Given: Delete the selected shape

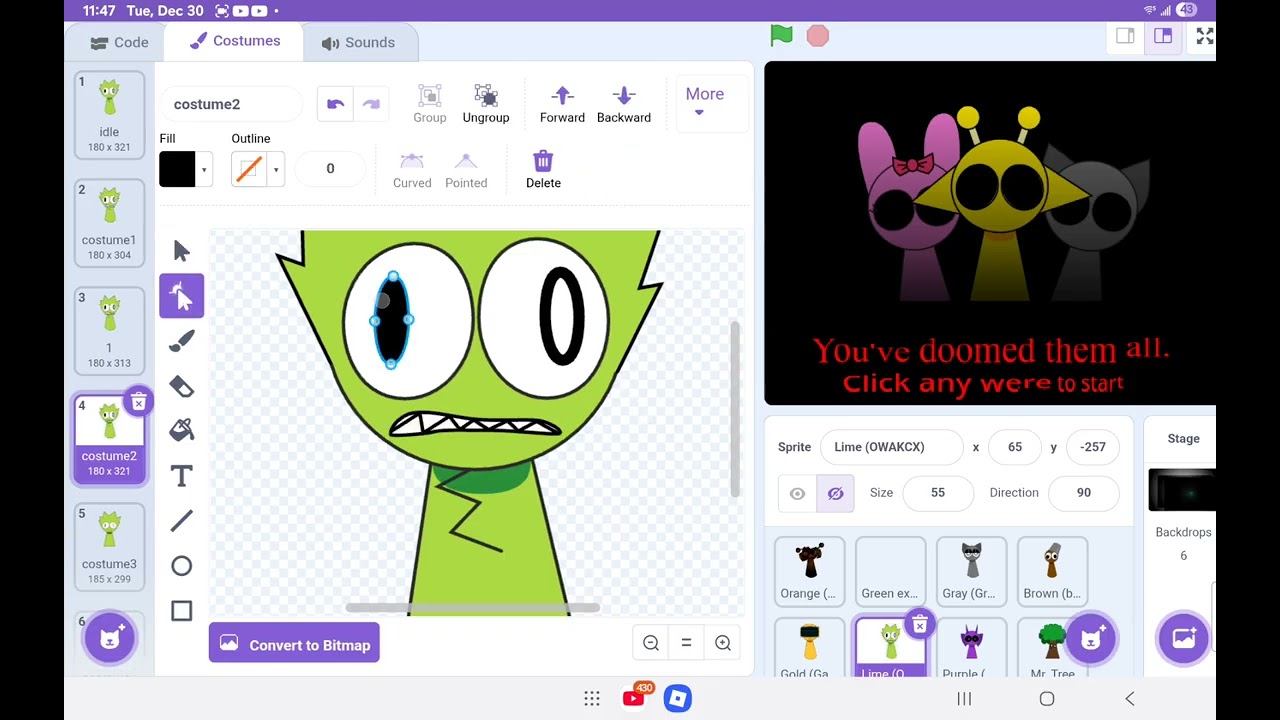Looking at the screenshot, I should pyautogui.click(x=543, y=169).
